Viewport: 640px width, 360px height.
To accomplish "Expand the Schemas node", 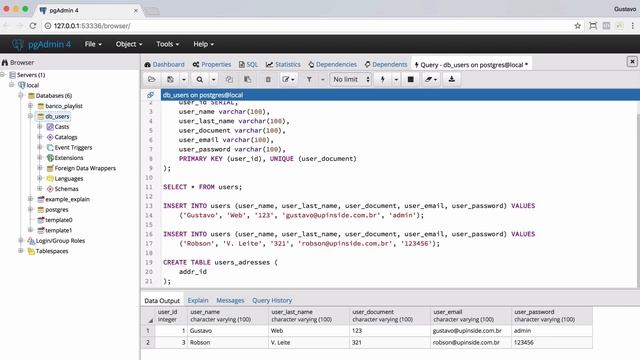I will coord(40,189).
